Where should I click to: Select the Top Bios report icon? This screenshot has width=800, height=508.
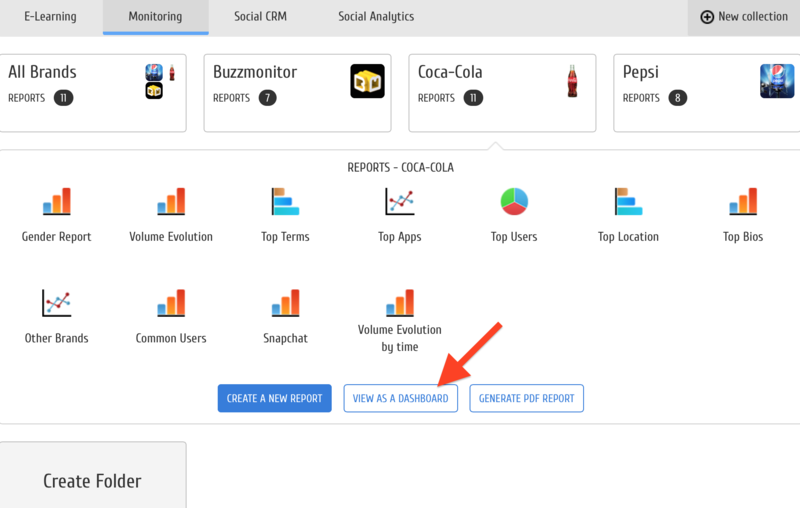click(743, 202)
